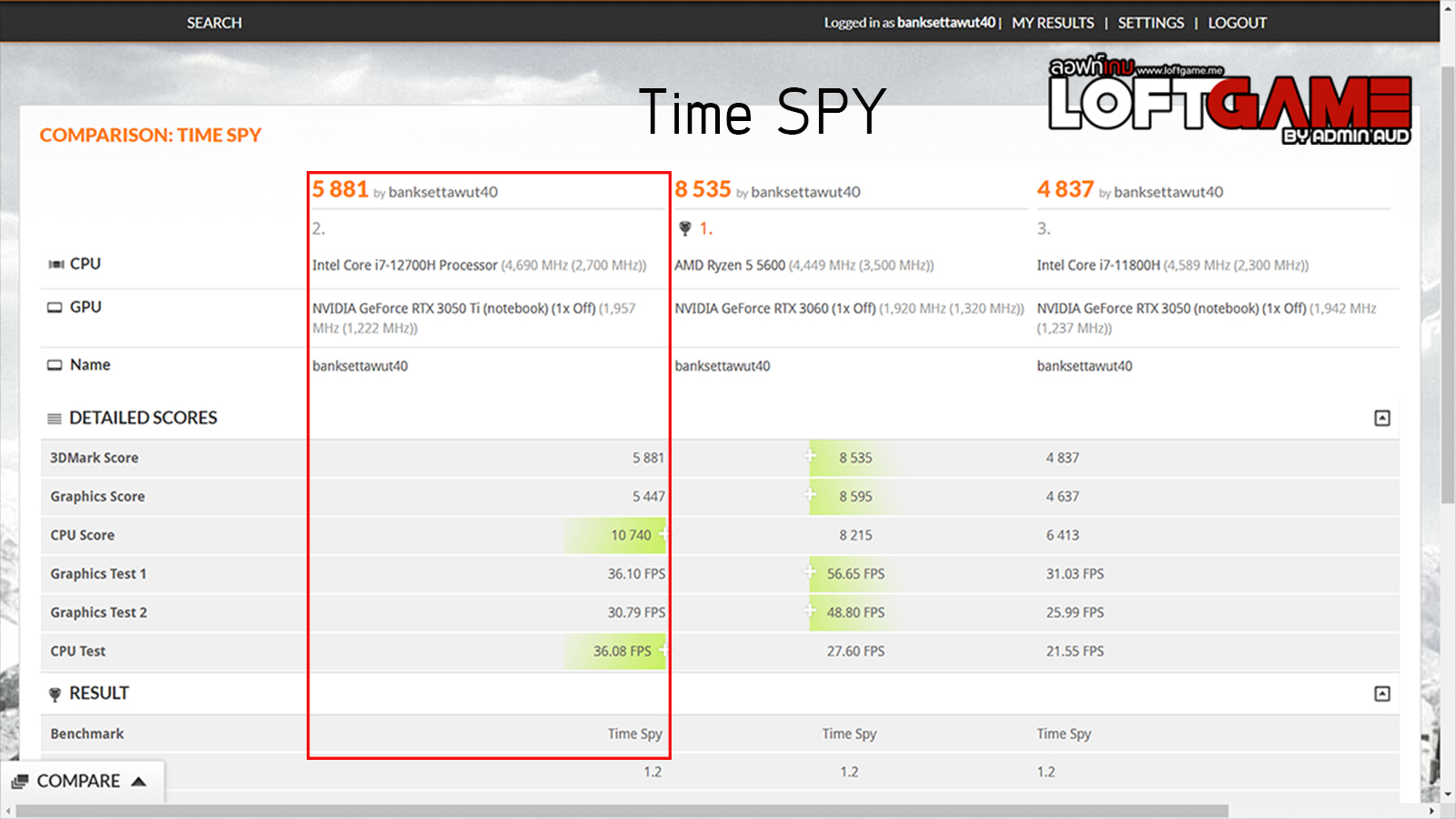
Task: Click CPU Score value 6 413
Action: tap(1062, 535)
